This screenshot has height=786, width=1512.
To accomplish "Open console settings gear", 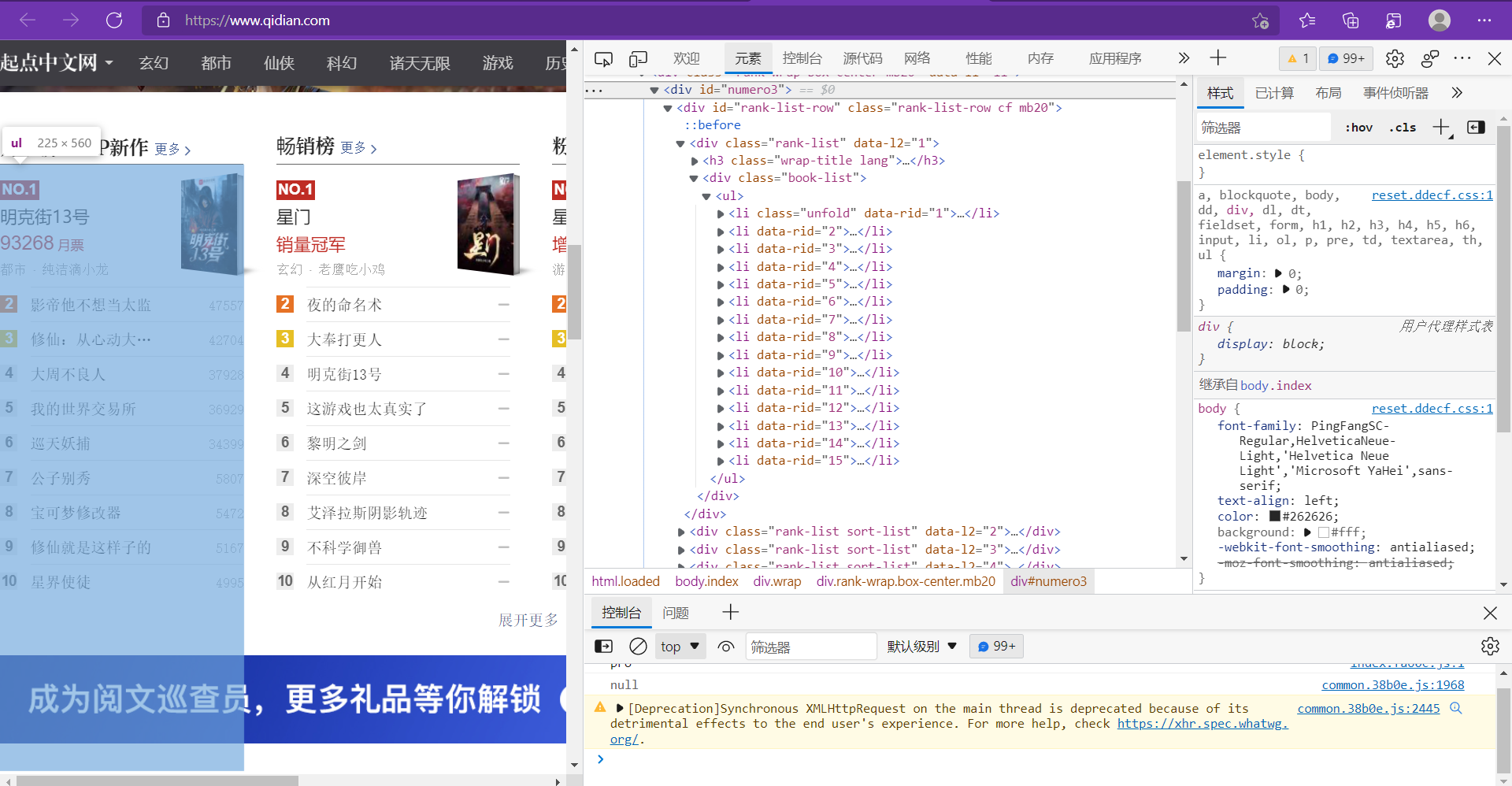I will (x=1490, y=646).
